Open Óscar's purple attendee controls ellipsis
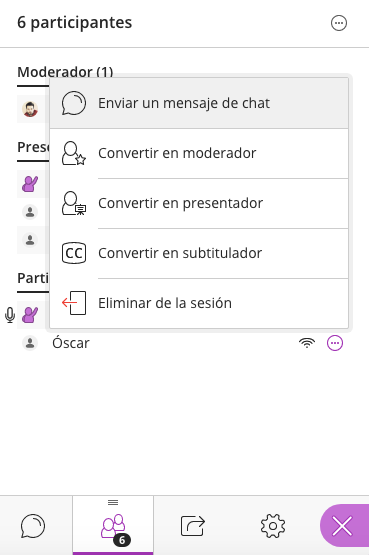Viewport: 369px width, 555px height. (x=335, y=343)
